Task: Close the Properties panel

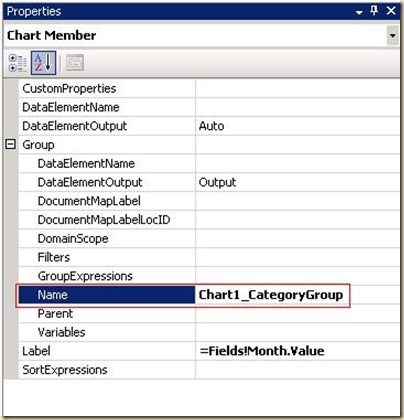Action: pyautogui.click(x=391, y=11)
